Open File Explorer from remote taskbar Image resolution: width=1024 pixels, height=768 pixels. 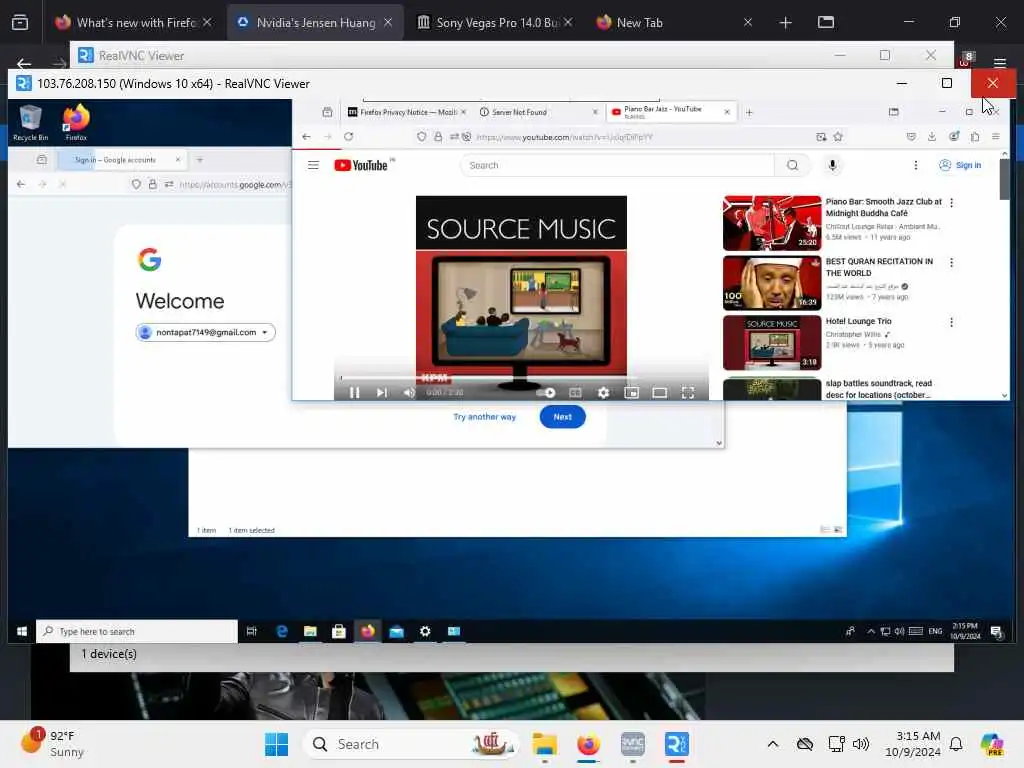click(x=310, y=632)
